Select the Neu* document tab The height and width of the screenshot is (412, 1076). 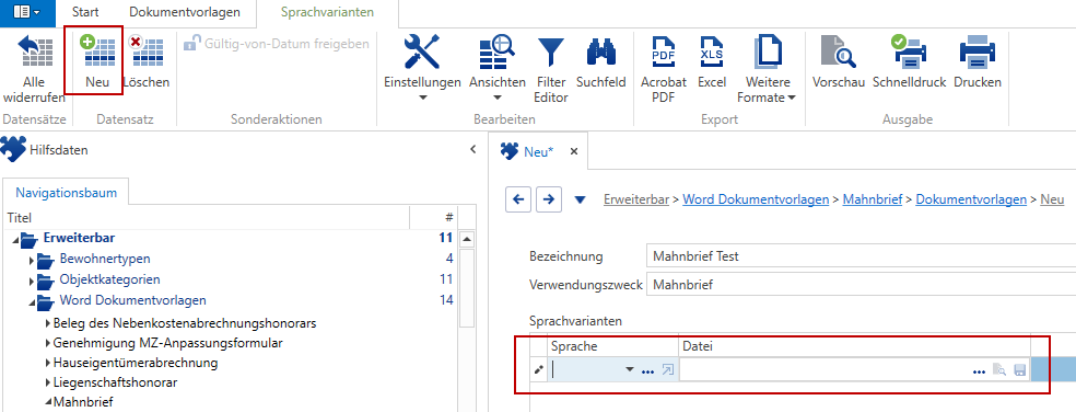(539, 152)
